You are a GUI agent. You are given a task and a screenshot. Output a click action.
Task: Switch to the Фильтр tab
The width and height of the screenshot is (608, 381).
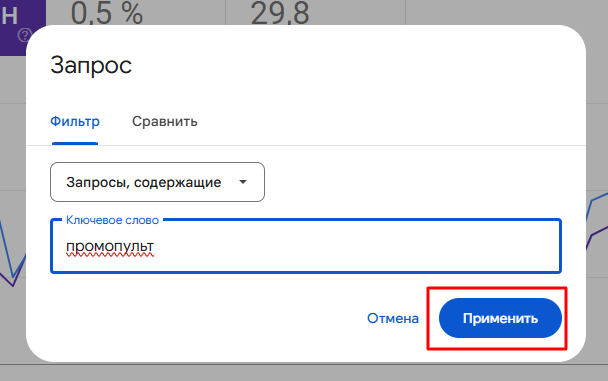tap(75, 121)
